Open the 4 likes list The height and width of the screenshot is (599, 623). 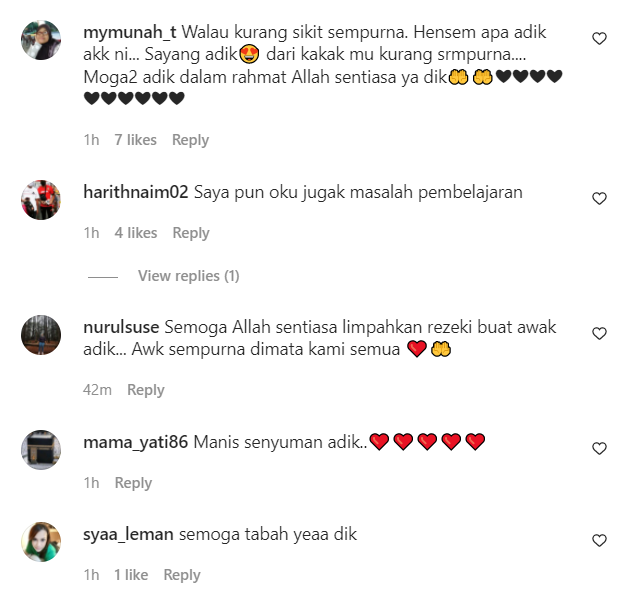tap(136, 233)
